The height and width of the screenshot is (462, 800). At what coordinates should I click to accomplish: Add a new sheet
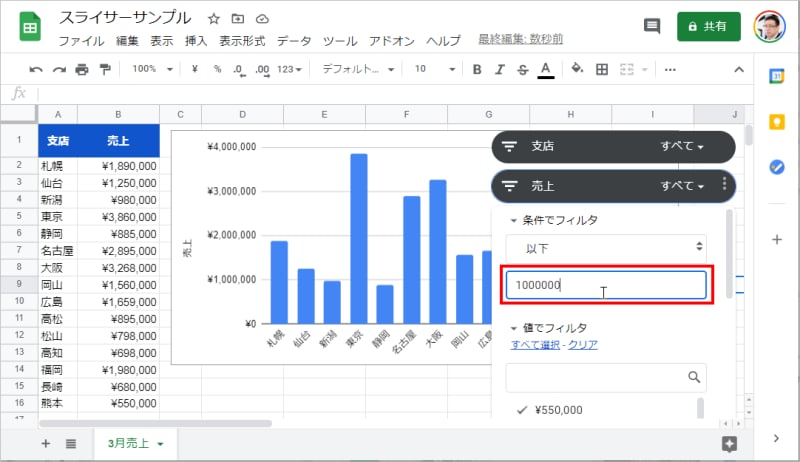pyautogui.click(x=45, y=444)
